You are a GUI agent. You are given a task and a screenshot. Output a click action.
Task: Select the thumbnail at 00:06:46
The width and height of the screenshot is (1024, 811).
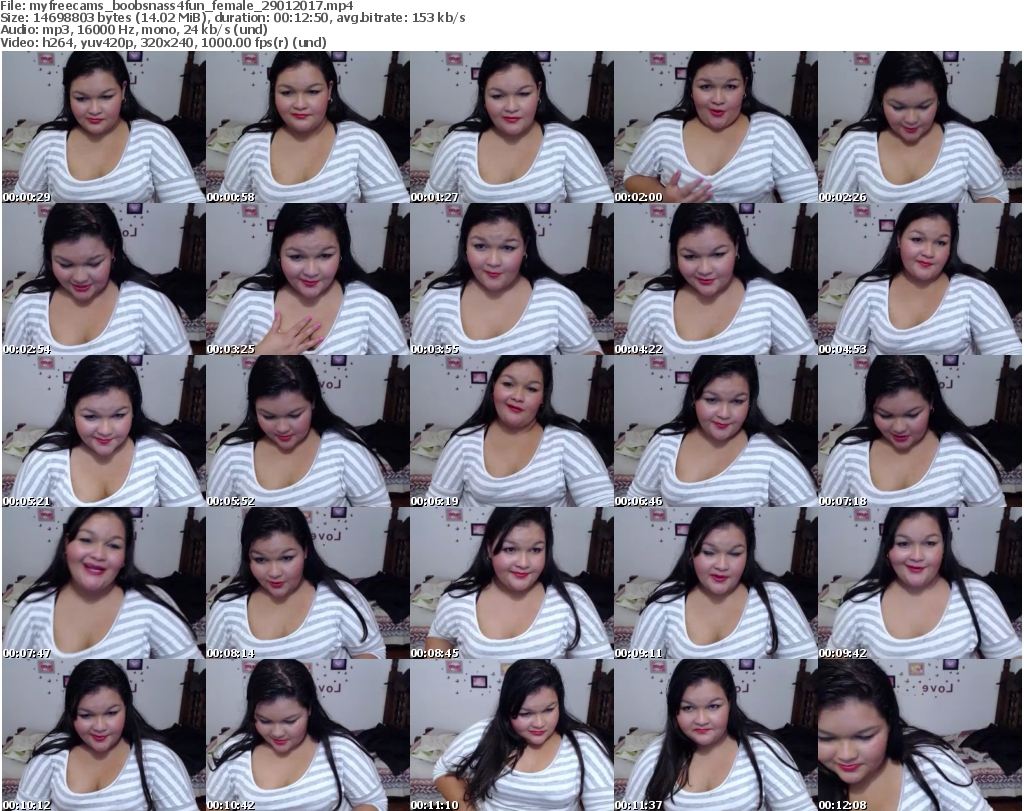point(715,432)
